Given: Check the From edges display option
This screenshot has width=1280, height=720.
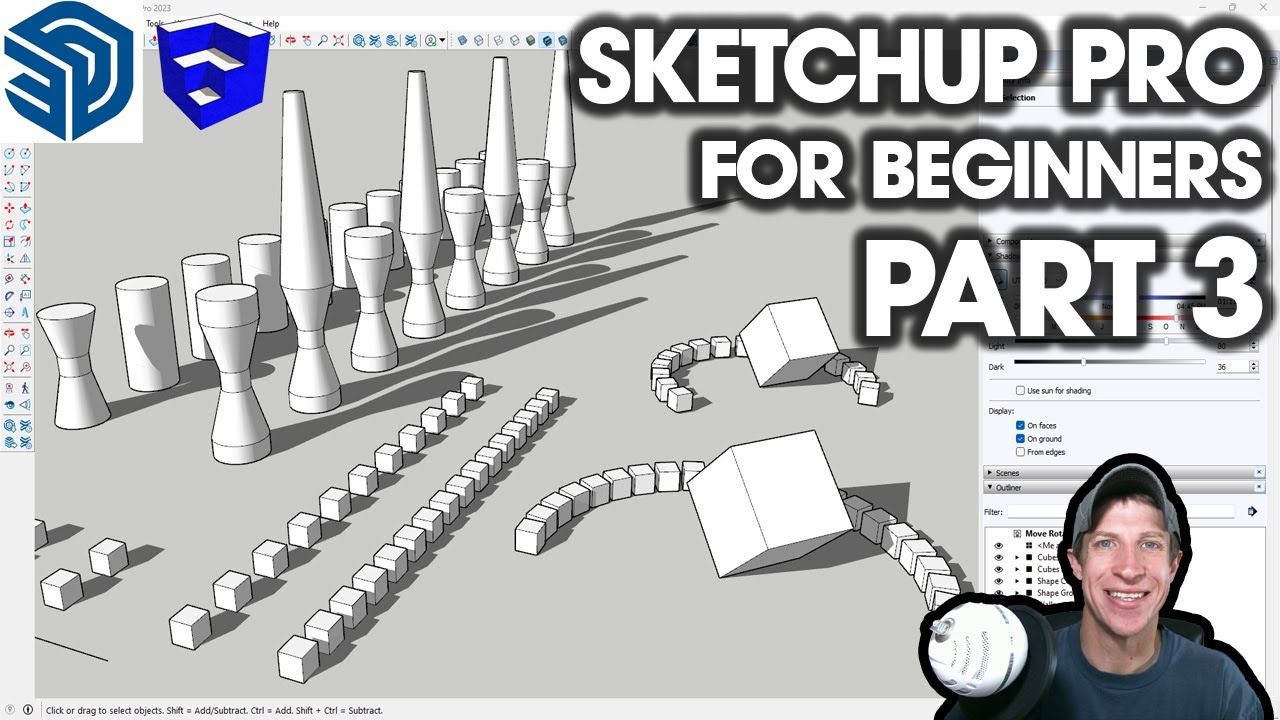Looking at the screenshot, I should pyautogui.click(x=1020, y=452).
